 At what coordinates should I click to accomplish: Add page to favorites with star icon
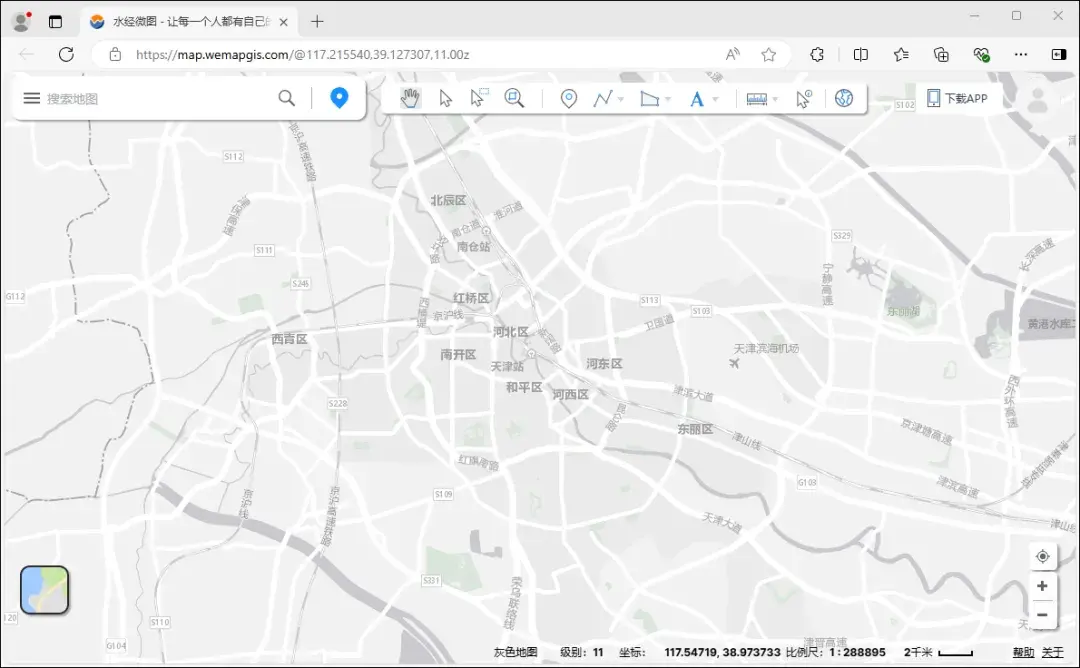click(769, 54)
